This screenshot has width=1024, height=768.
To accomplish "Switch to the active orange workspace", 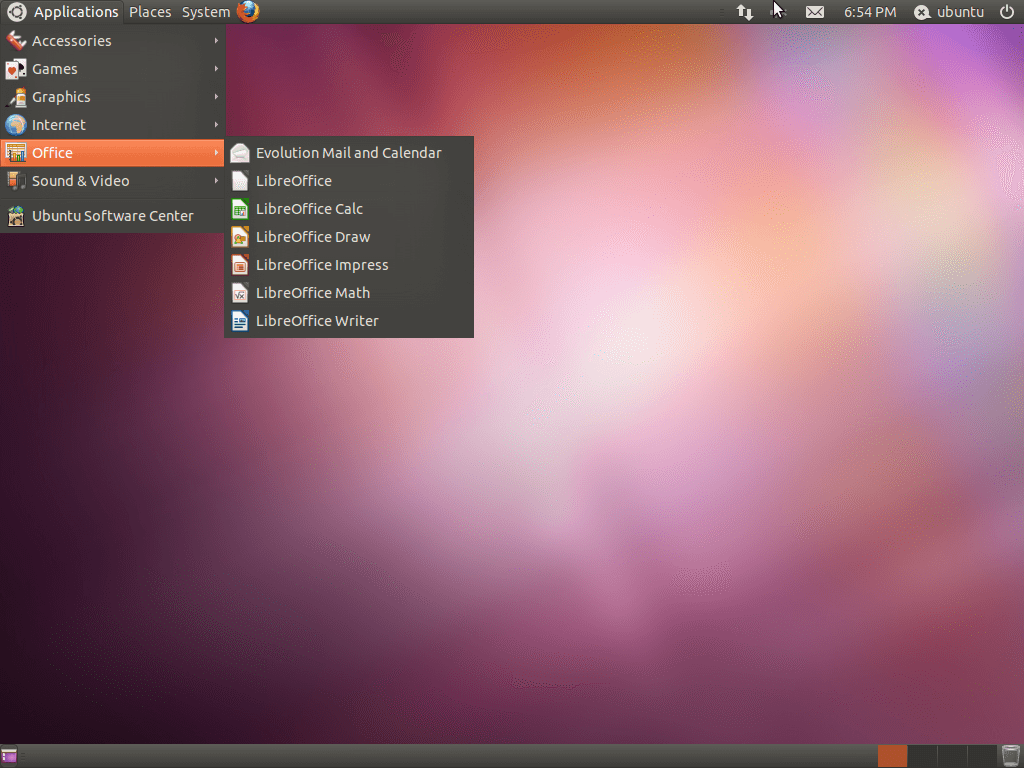I will pos(892,756).
